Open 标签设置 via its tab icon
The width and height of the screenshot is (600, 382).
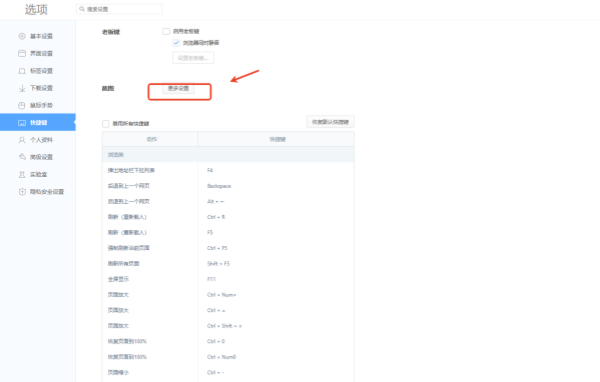click(x=22, y=71)
